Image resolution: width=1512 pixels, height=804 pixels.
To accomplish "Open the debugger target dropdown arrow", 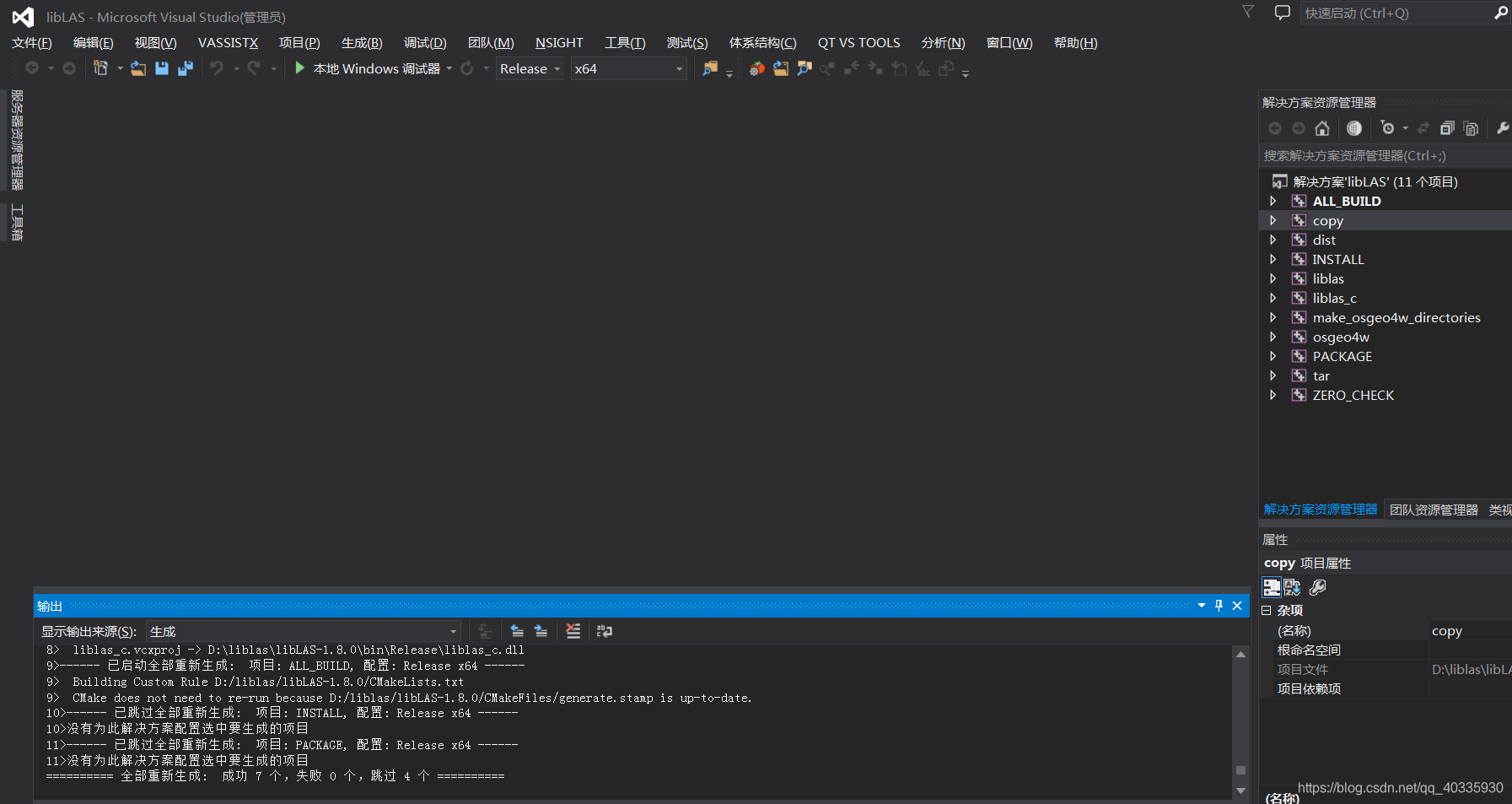I will click(449, 69).
